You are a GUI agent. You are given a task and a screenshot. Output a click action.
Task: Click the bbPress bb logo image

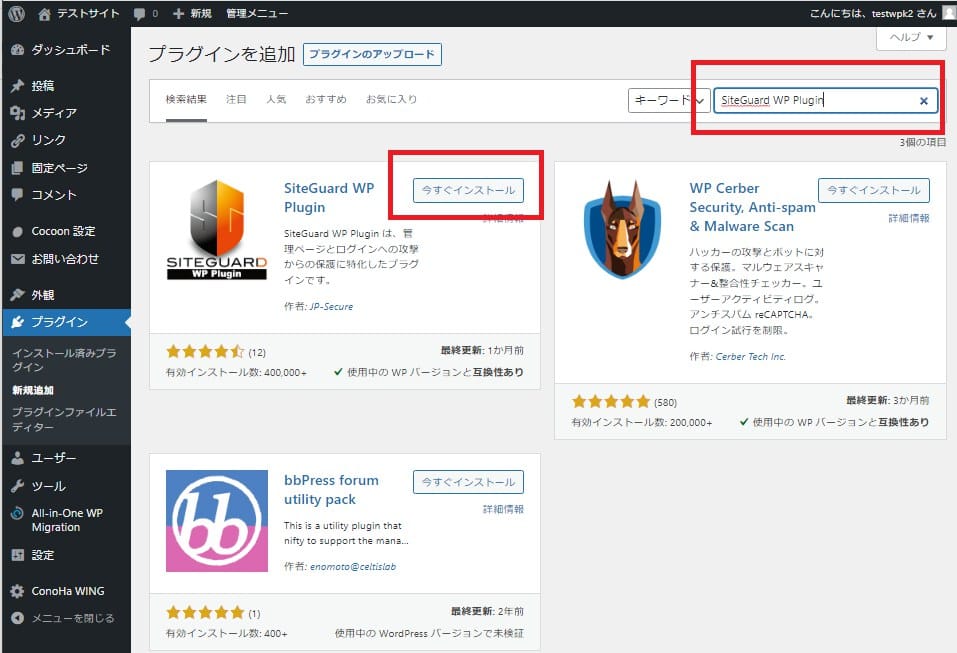(x=217, y=521)
